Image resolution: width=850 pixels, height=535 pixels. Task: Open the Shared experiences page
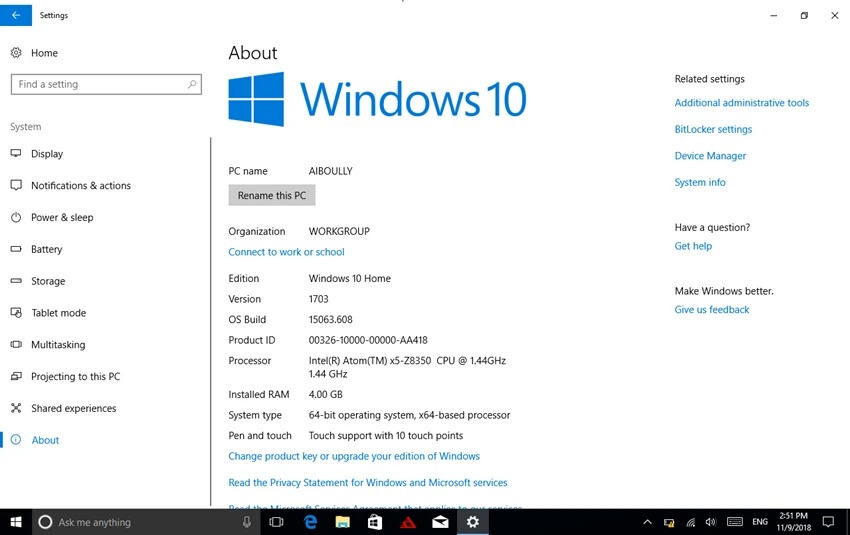point(73,408)
